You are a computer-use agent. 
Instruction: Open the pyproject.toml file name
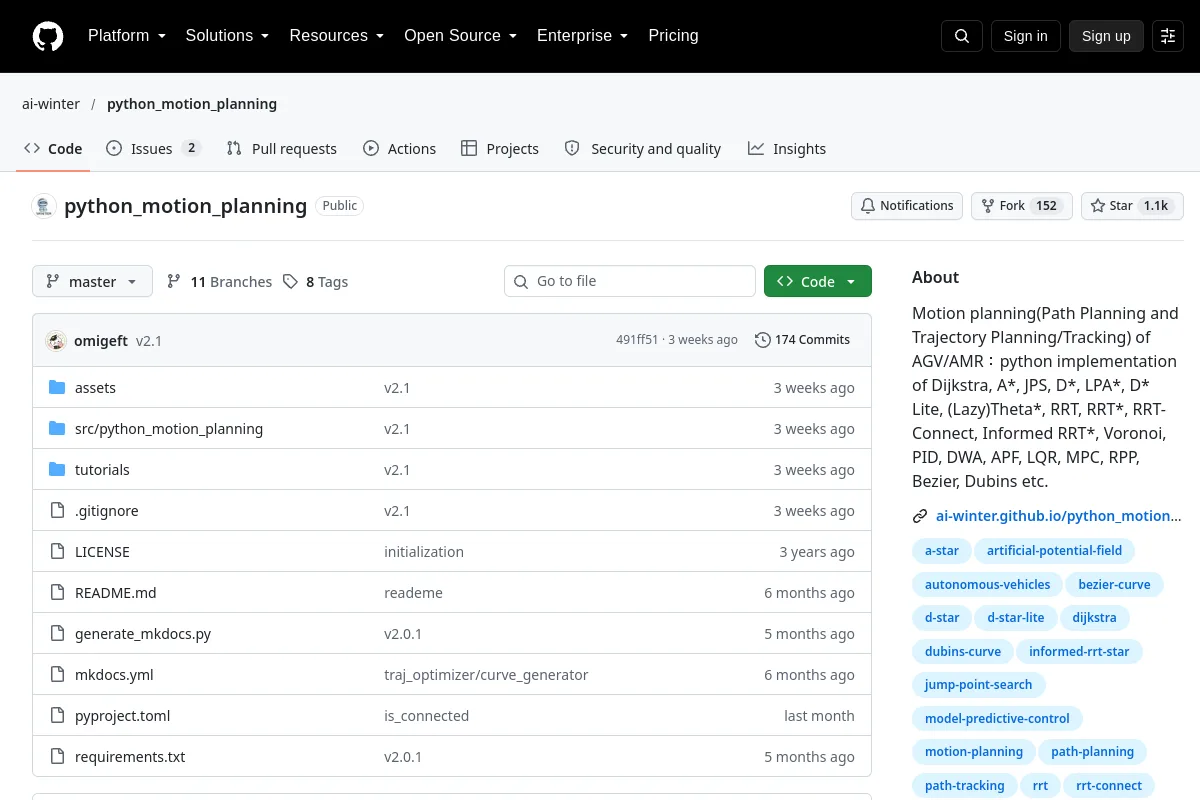click(123, 716)
